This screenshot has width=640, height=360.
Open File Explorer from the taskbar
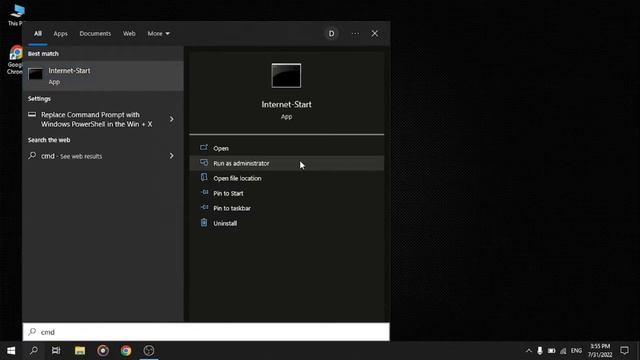(80, 351)
